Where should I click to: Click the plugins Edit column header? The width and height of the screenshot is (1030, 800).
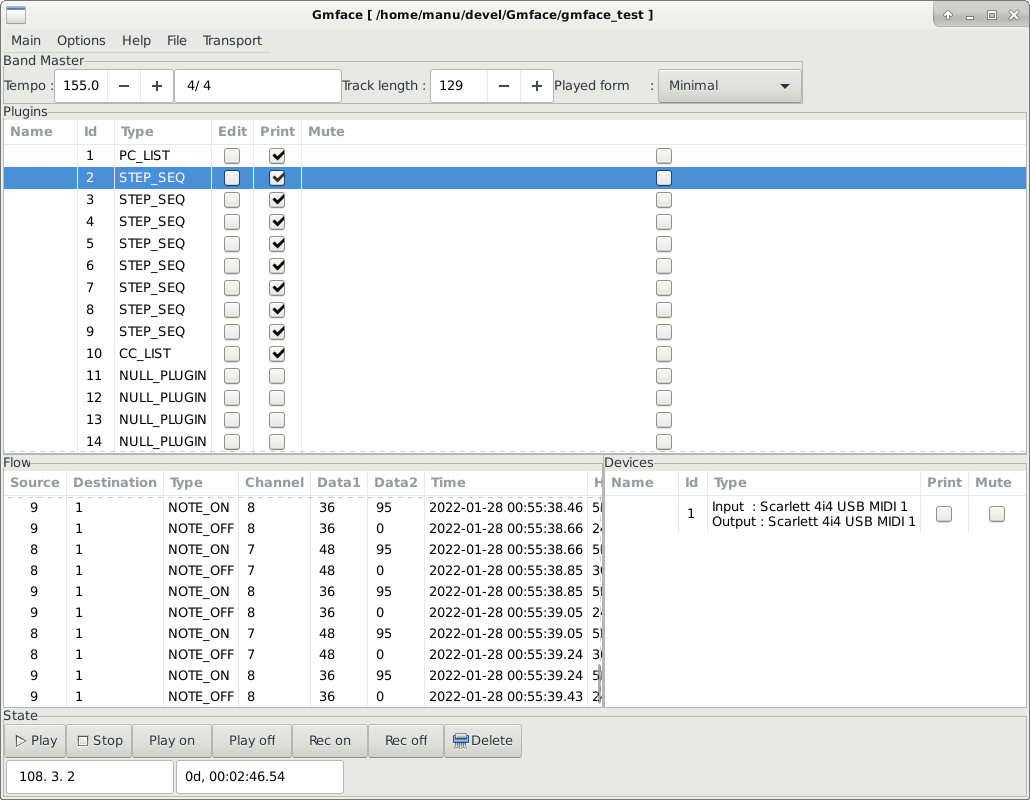pos(233,131)
